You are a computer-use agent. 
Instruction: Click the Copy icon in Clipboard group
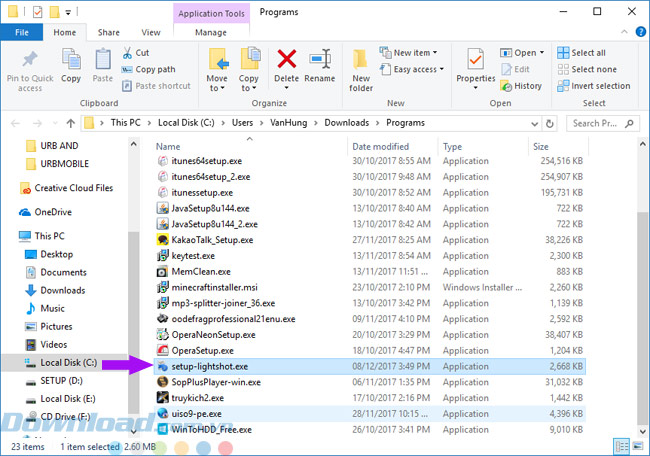71,66
